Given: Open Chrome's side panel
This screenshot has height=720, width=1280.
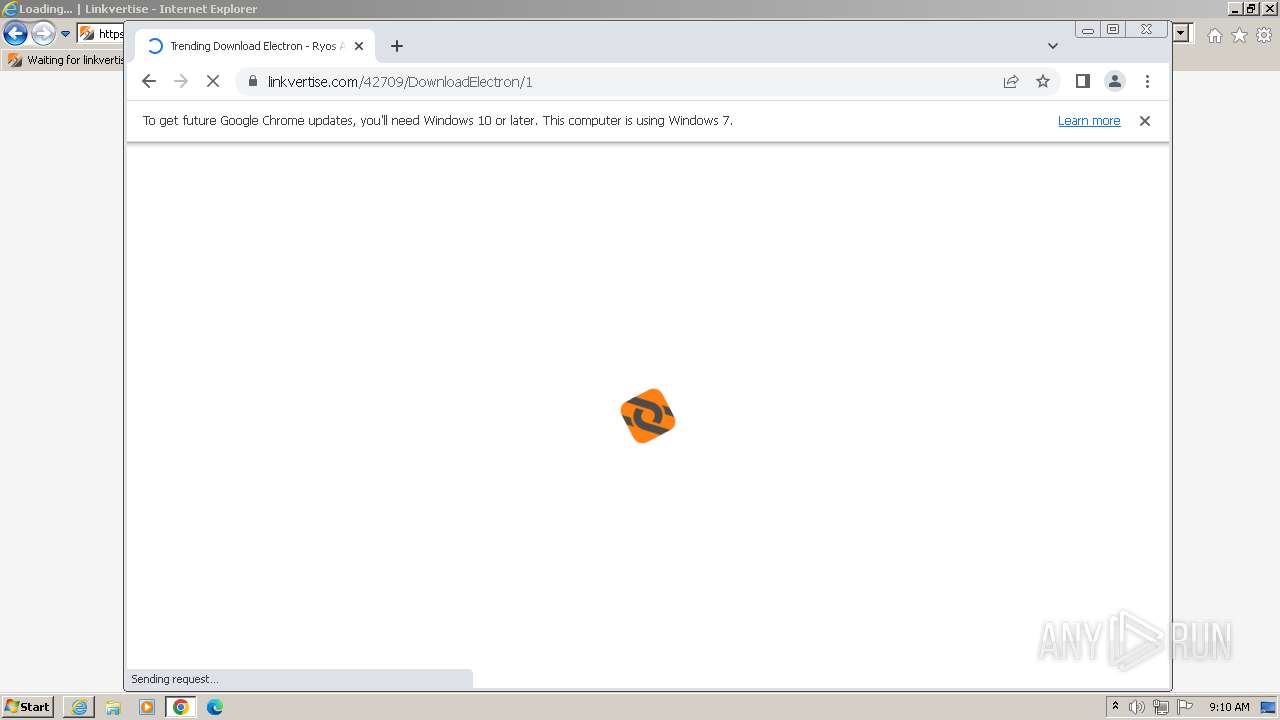Looking at the screenshot, I should 1082,81.
